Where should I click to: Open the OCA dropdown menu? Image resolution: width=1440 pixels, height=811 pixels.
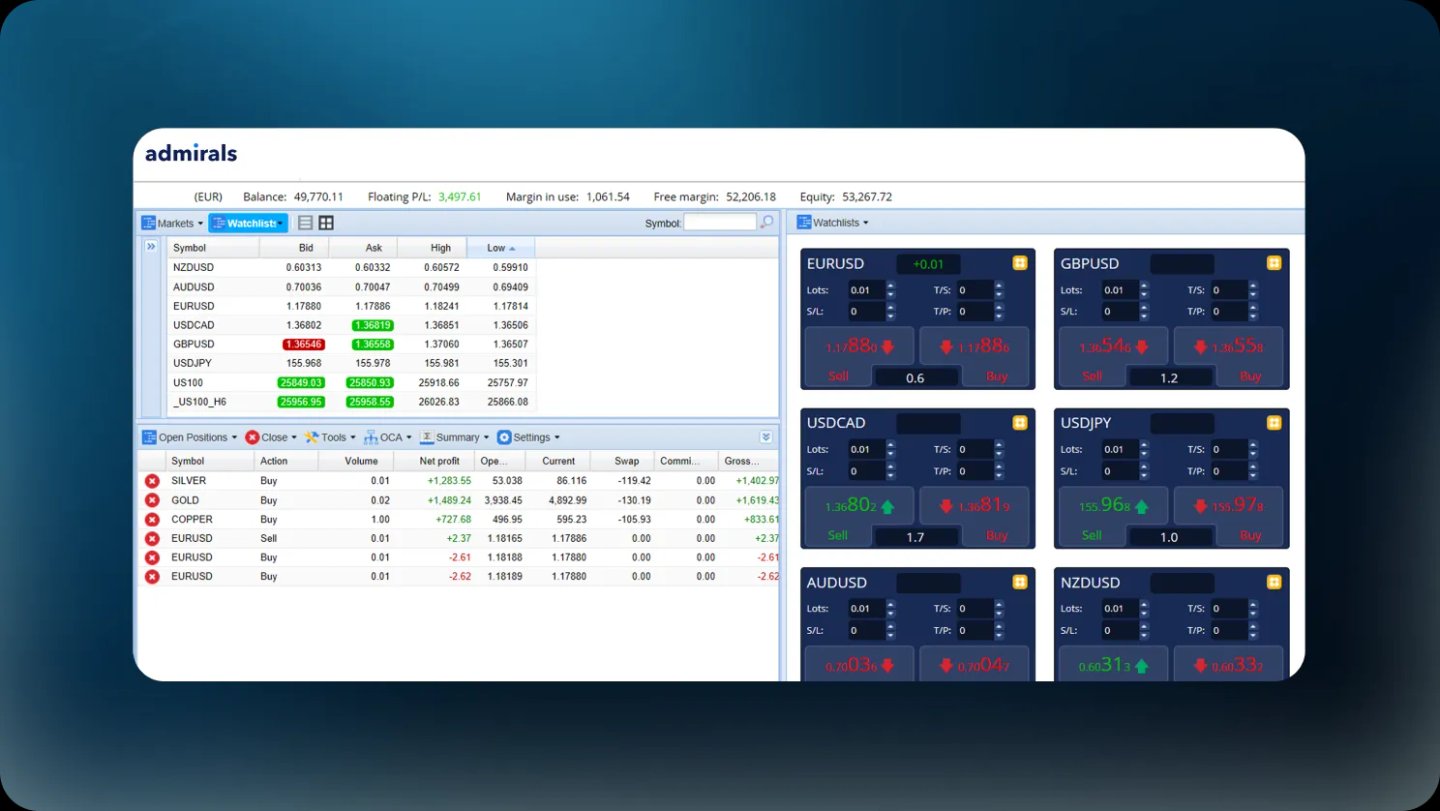[388, 437]
